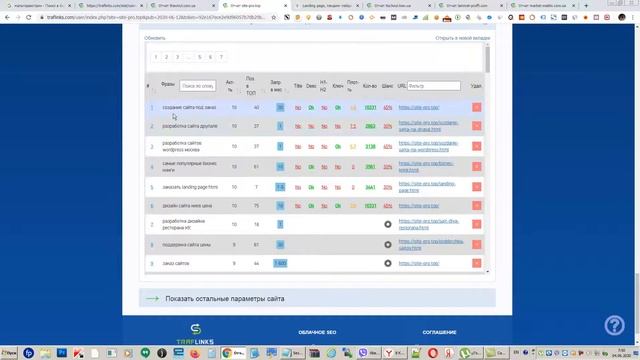640x360 pixels.
Task: Click the browser address bar
Action: pos(155,18)
